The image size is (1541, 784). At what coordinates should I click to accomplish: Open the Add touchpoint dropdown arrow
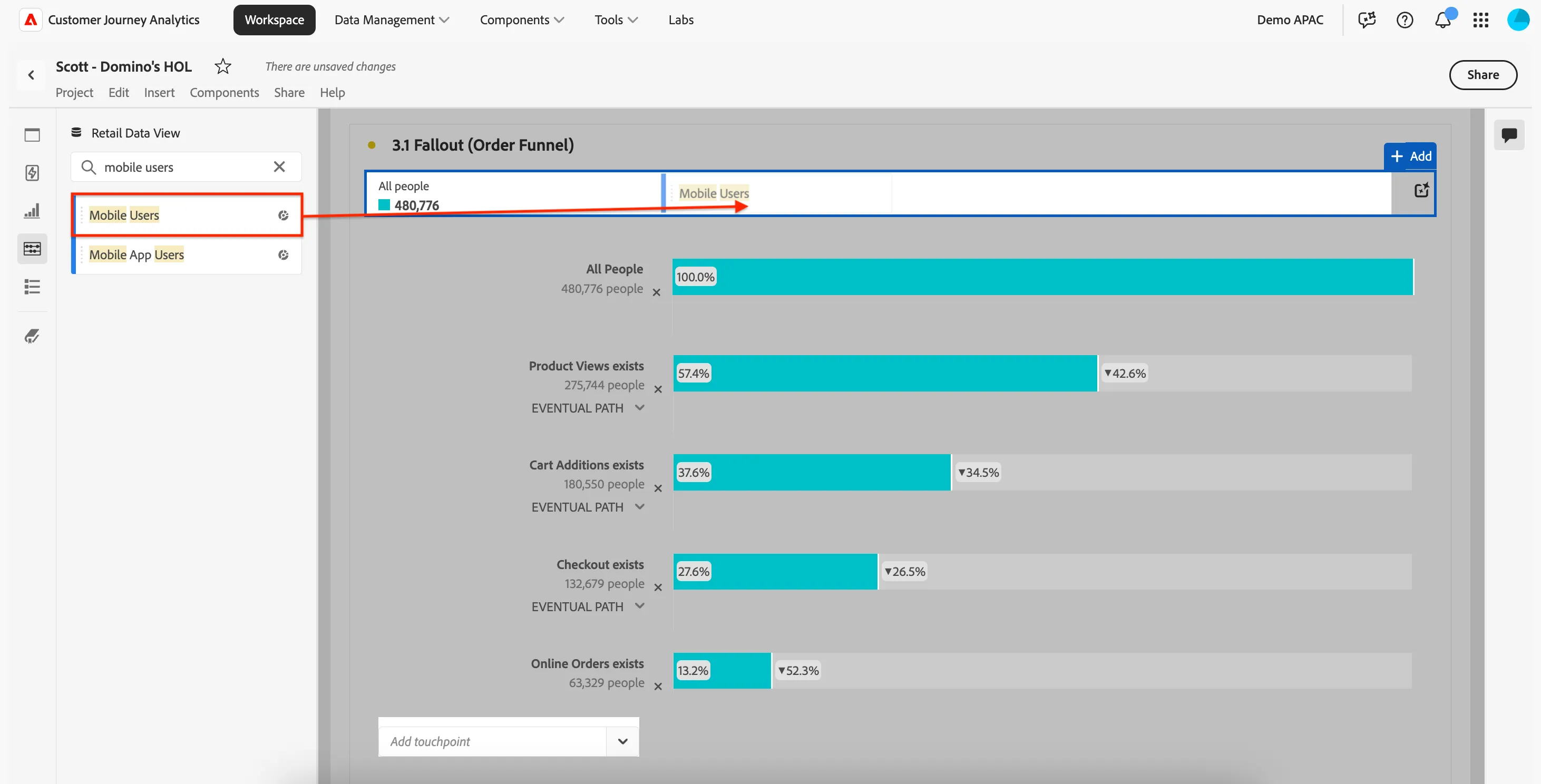(x=623, y=741)
